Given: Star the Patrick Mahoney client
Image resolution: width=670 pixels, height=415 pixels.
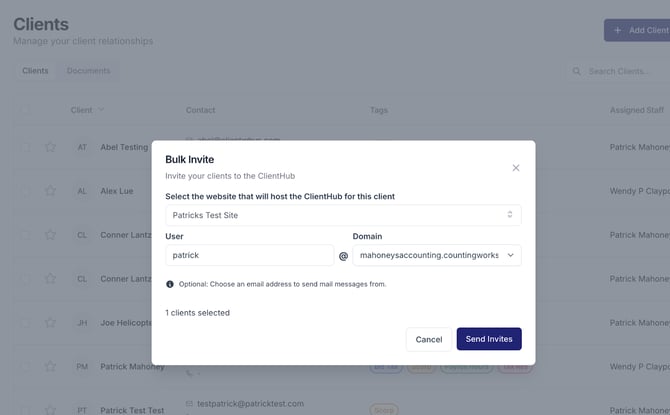Looking at the screenshot, I should coord(50,367).
